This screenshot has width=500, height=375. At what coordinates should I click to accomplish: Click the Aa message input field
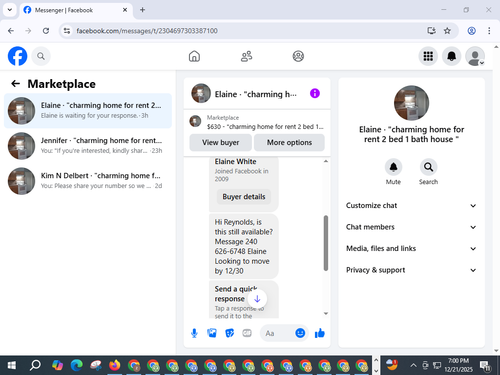point(276,333)
